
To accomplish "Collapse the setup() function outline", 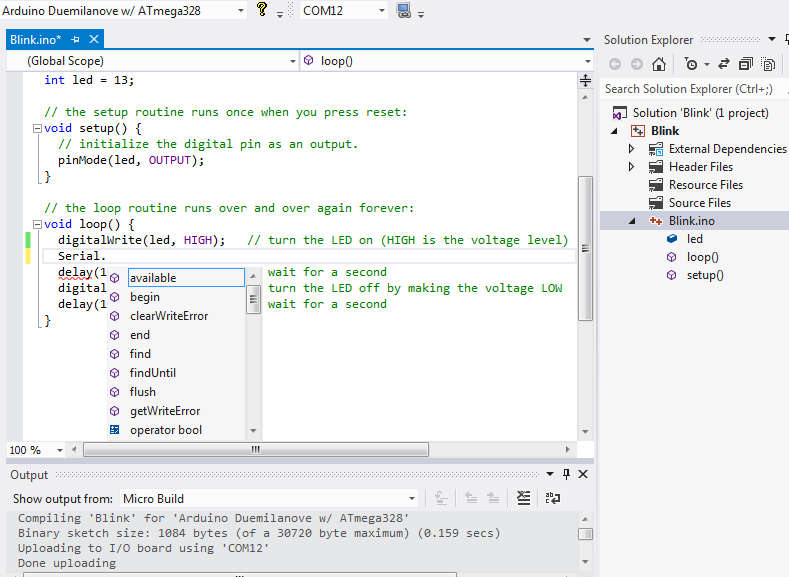I will coord(37,128).
